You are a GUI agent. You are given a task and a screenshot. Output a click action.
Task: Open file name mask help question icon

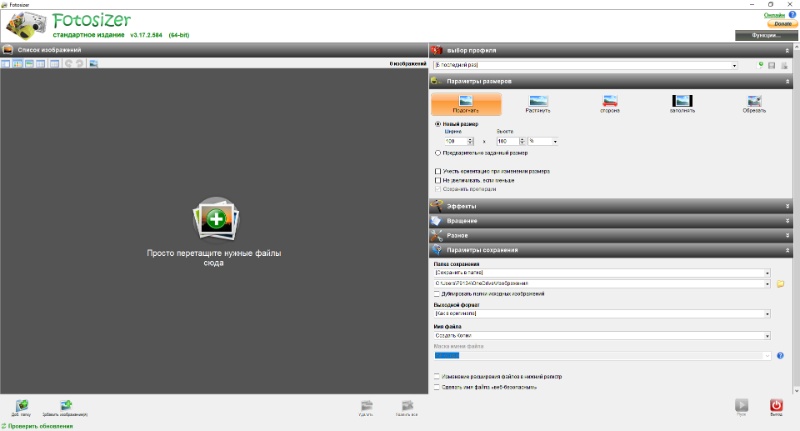click(x=780, y=356)
